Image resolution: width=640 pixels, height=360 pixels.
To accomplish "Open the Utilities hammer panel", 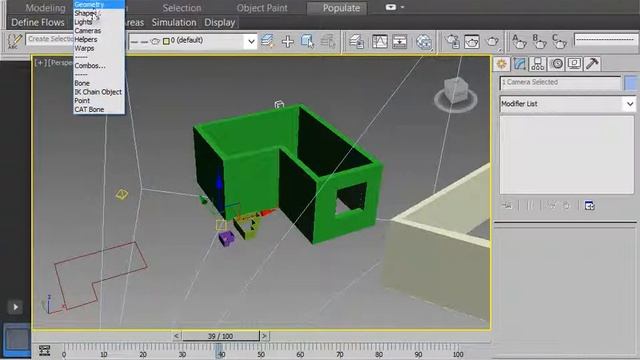I will point(592,64).
